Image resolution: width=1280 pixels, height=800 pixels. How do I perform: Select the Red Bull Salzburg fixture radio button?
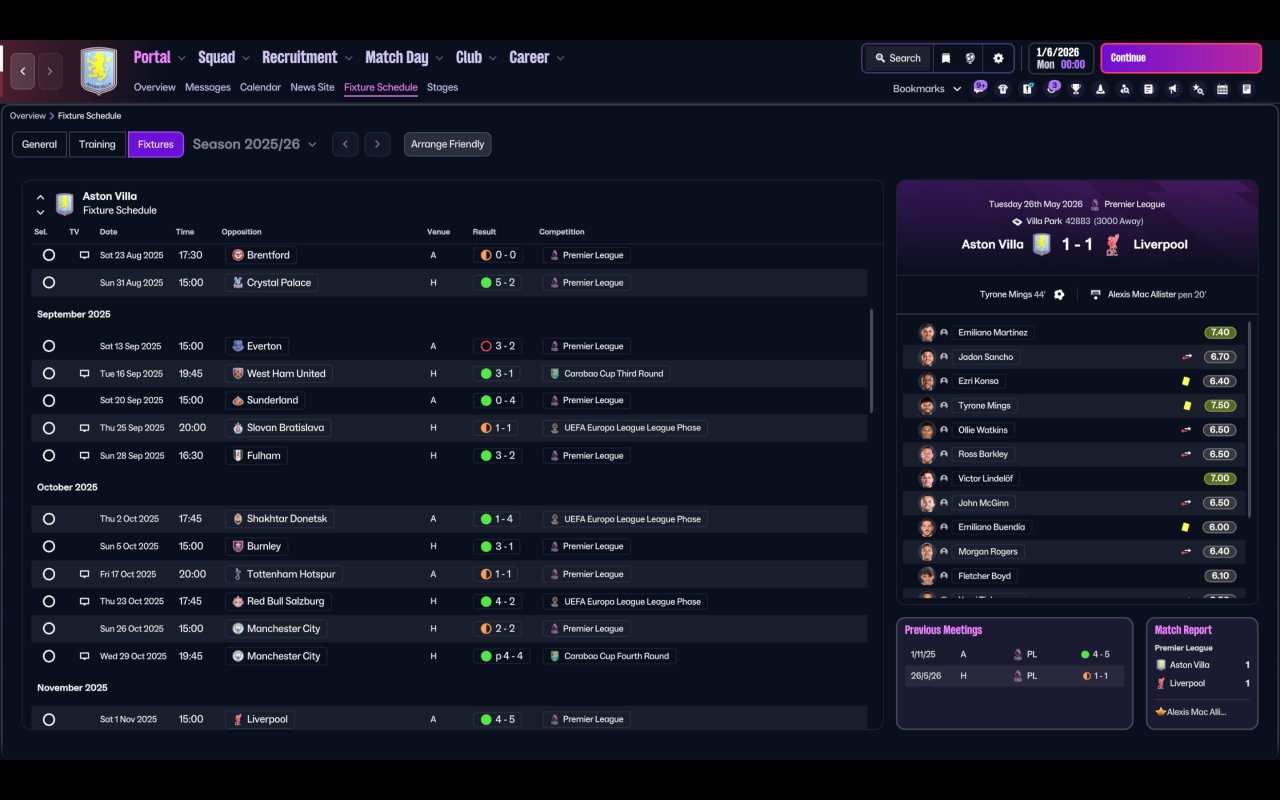[x=49, y=601]
